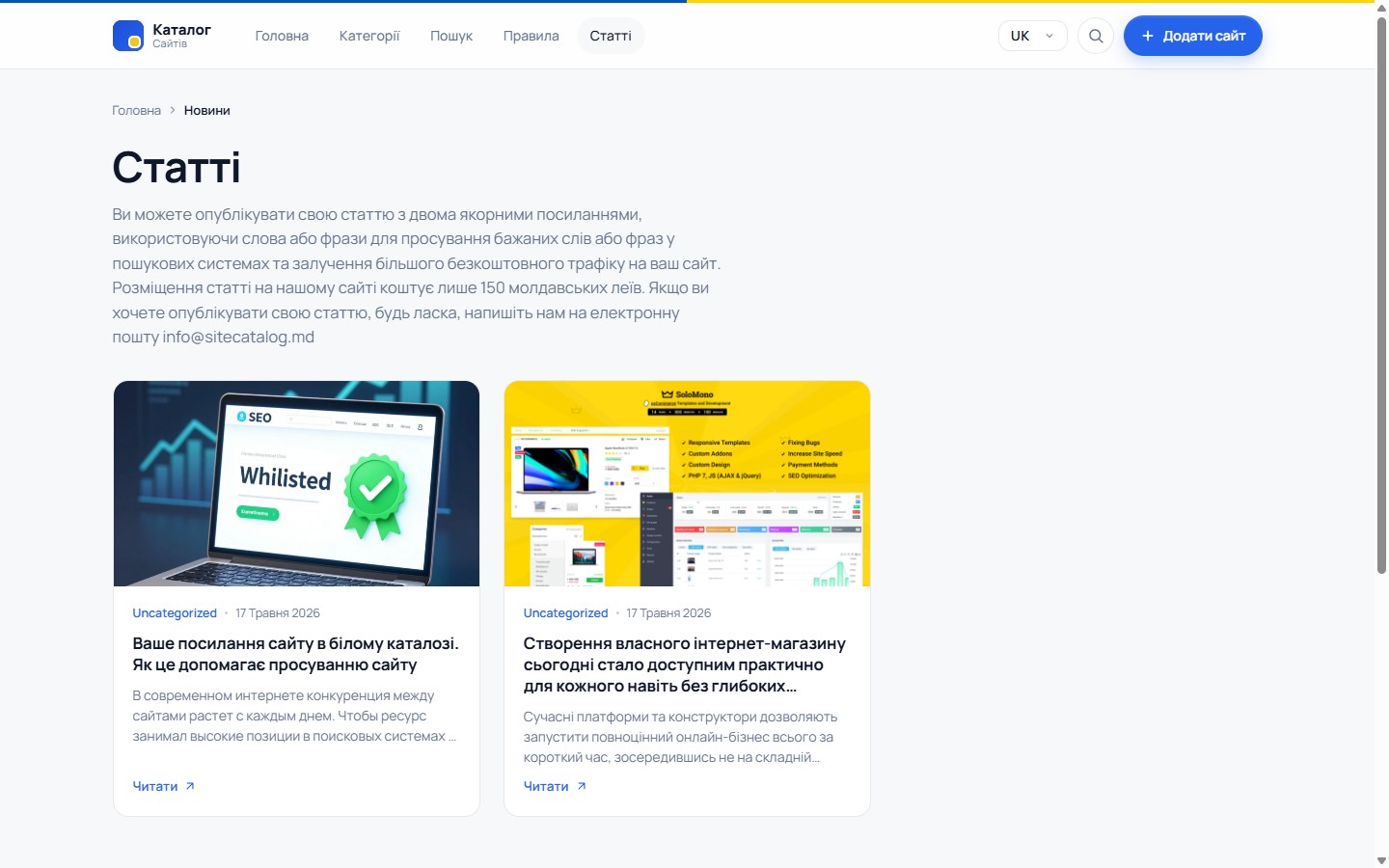
Task: Open the search magnifier icon
Action: [1096, 36]
